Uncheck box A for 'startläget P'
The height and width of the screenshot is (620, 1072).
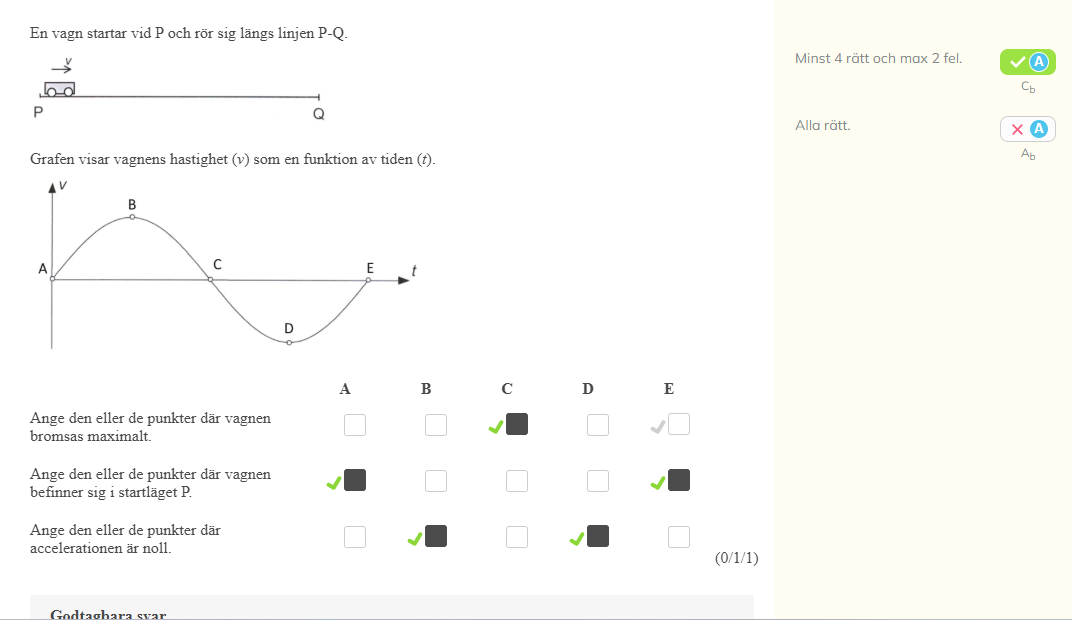click(355, 481)
